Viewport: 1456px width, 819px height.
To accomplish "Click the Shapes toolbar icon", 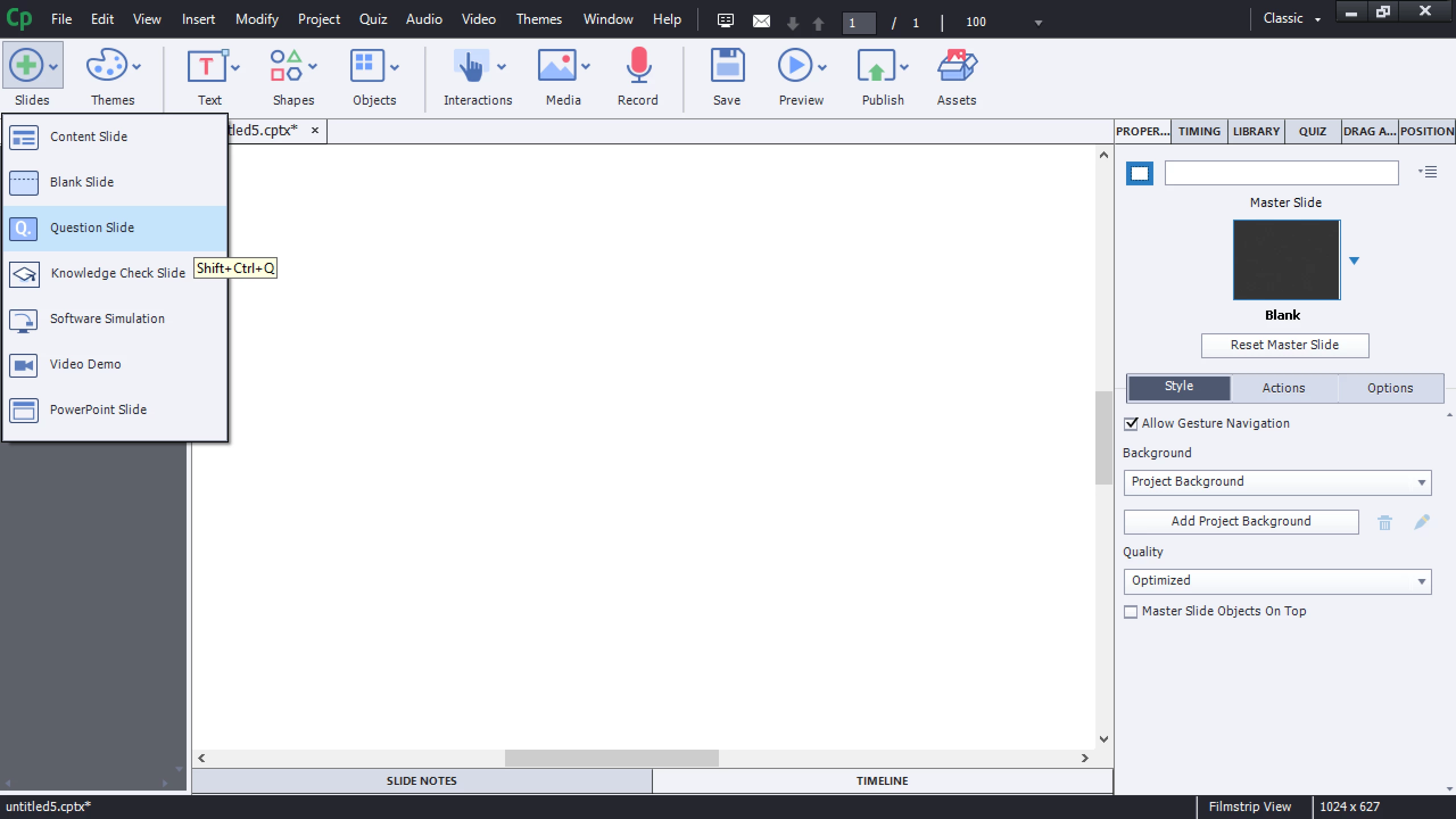I will [x=286, y=66].
